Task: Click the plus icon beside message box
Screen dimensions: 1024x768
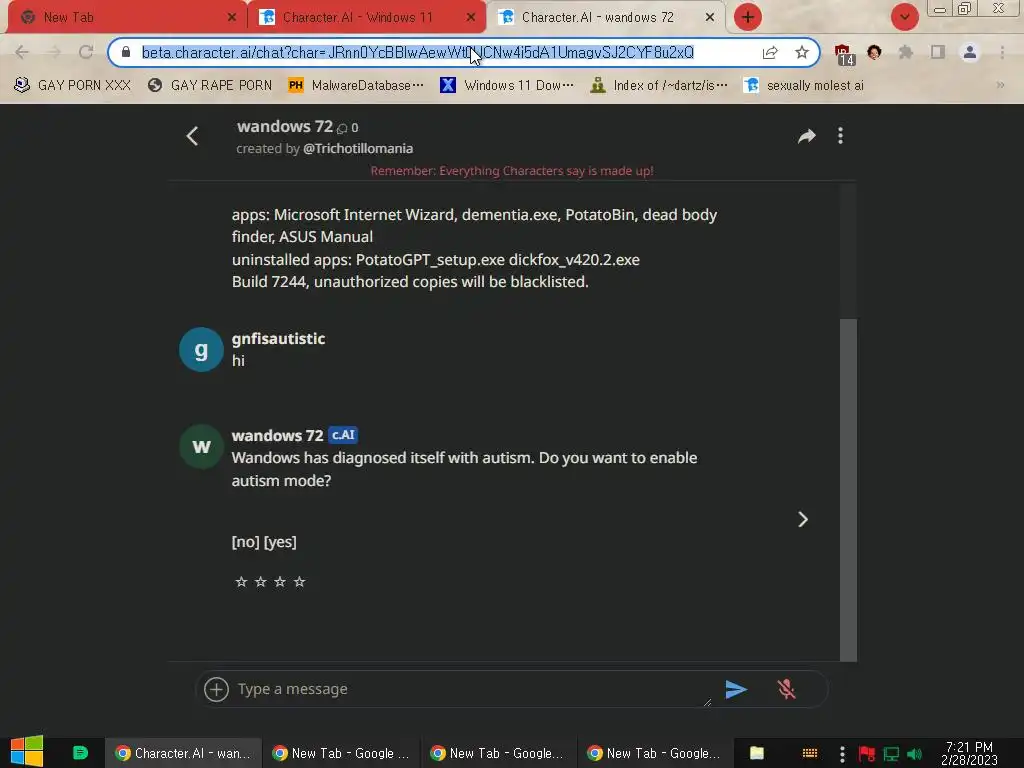Action: 216,689
